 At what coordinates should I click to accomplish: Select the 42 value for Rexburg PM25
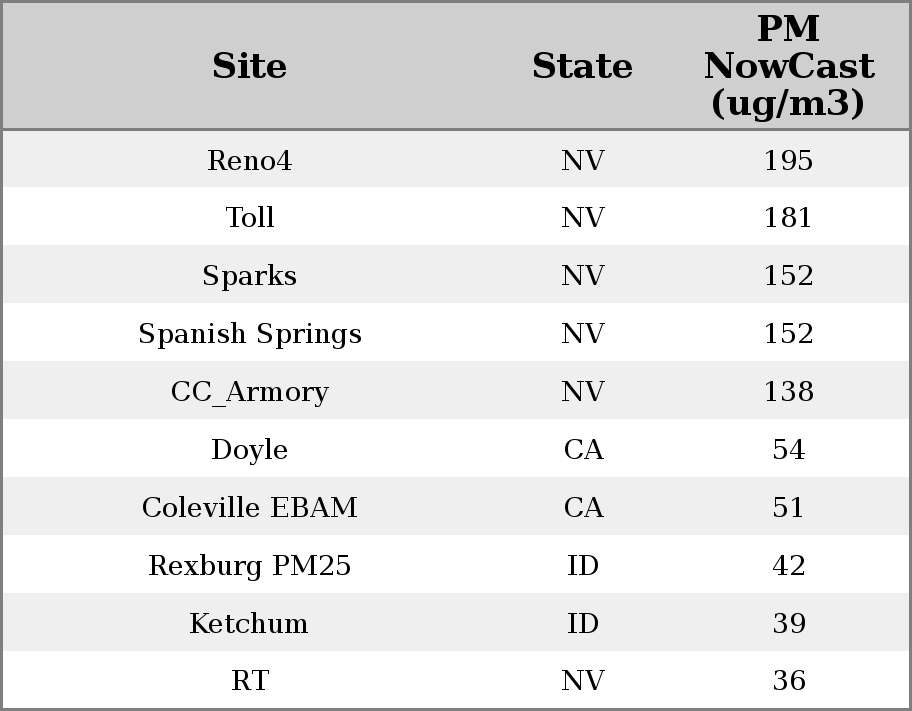tap(788, 566)
